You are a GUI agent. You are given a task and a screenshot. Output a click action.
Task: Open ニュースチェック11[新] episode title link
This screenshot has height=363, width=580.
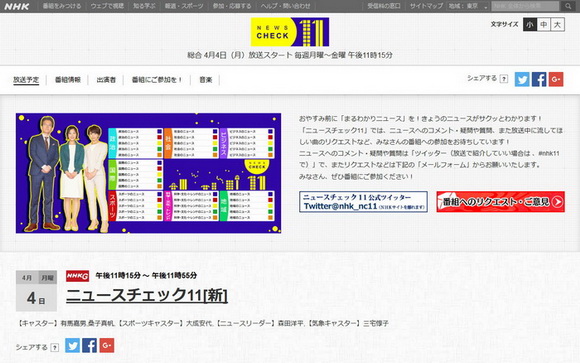tap(147, 295)
